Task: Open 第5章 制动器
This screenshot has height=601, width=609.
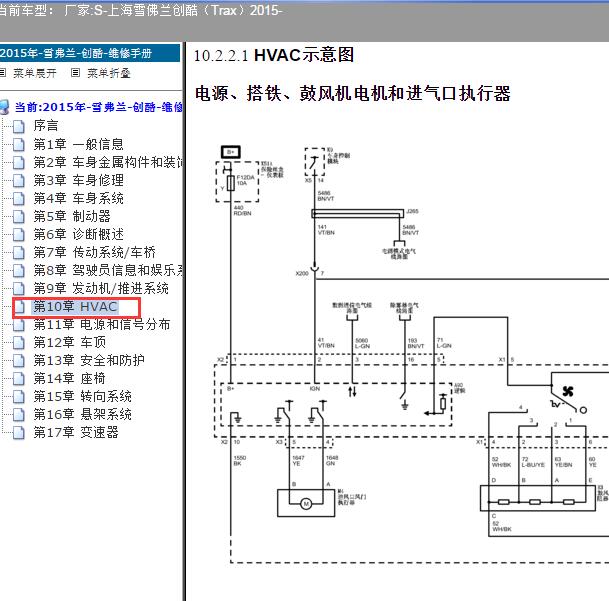Action: point(72,216)
